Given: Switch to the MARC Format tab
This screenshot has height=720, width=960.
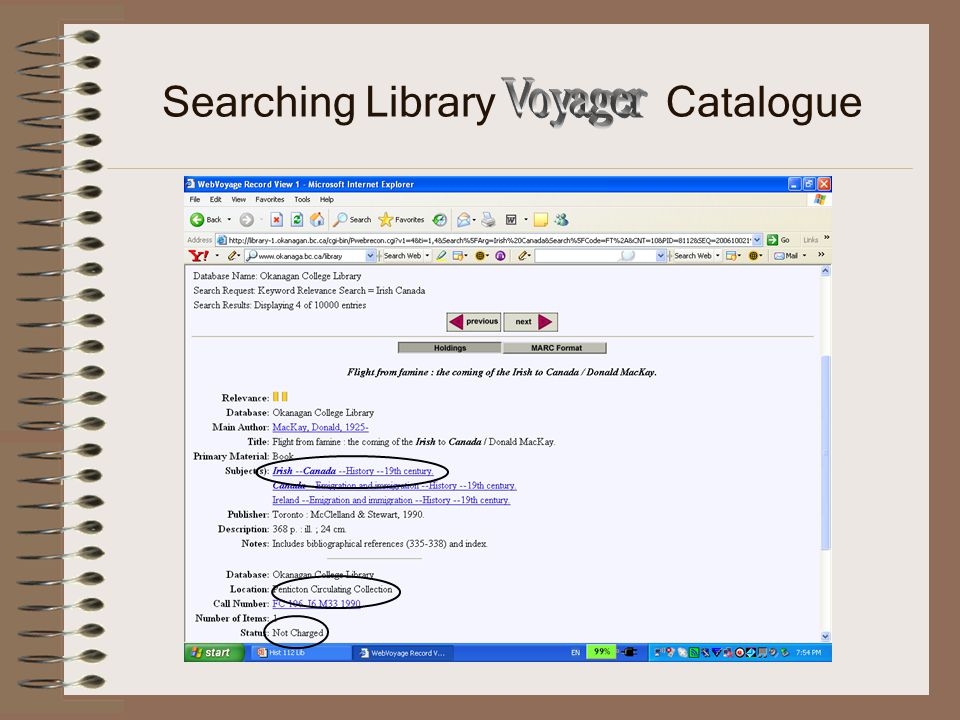Looking at the screenshot, I should pos(555,348).
